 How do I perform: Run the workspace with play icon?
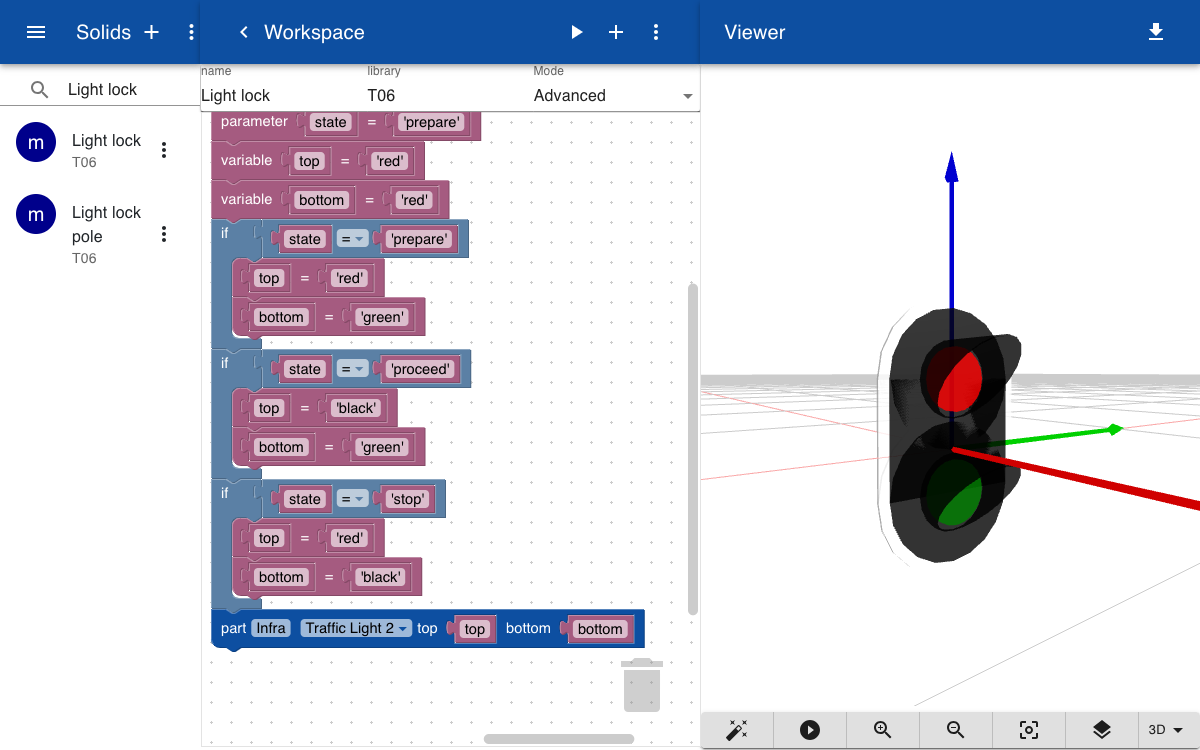click(x=576, y=32)
